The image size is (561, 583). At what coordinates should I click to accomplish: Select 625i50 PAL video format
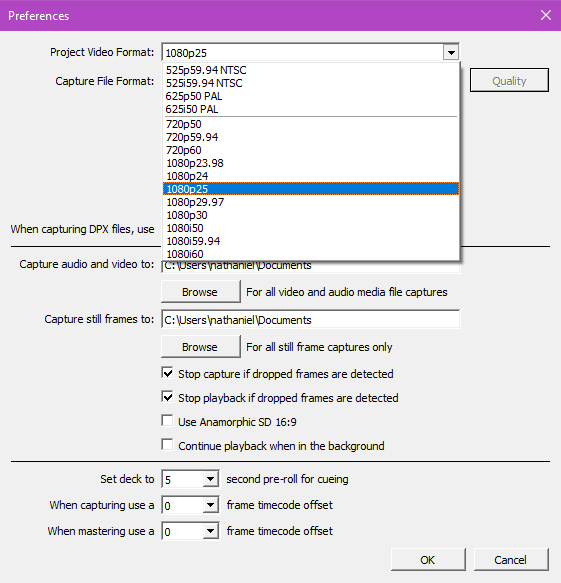pyautogui.click(x=311, y=109)
